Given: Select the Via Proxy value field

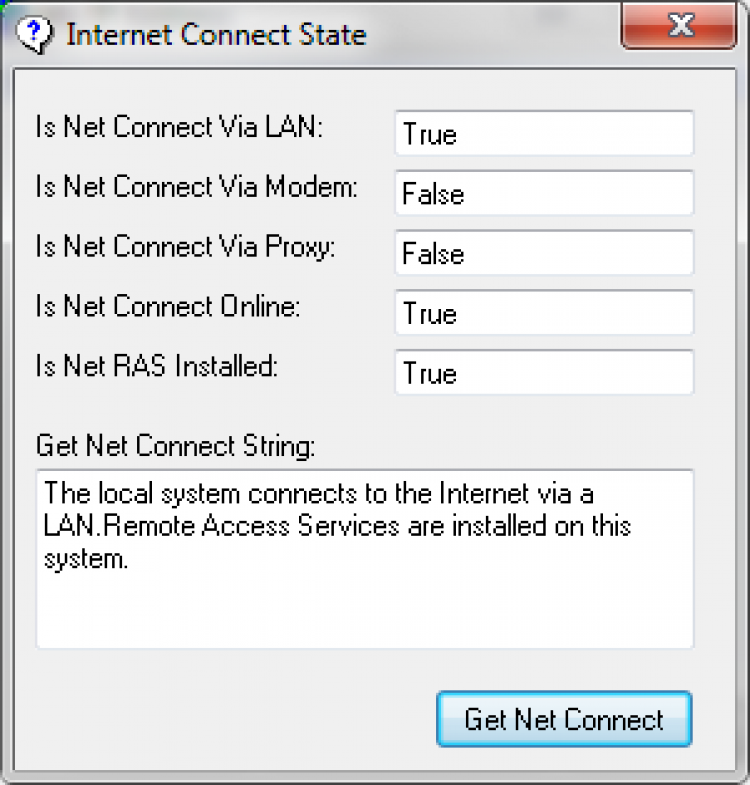Looking at the screenshot, I should [x=543, y=253].
